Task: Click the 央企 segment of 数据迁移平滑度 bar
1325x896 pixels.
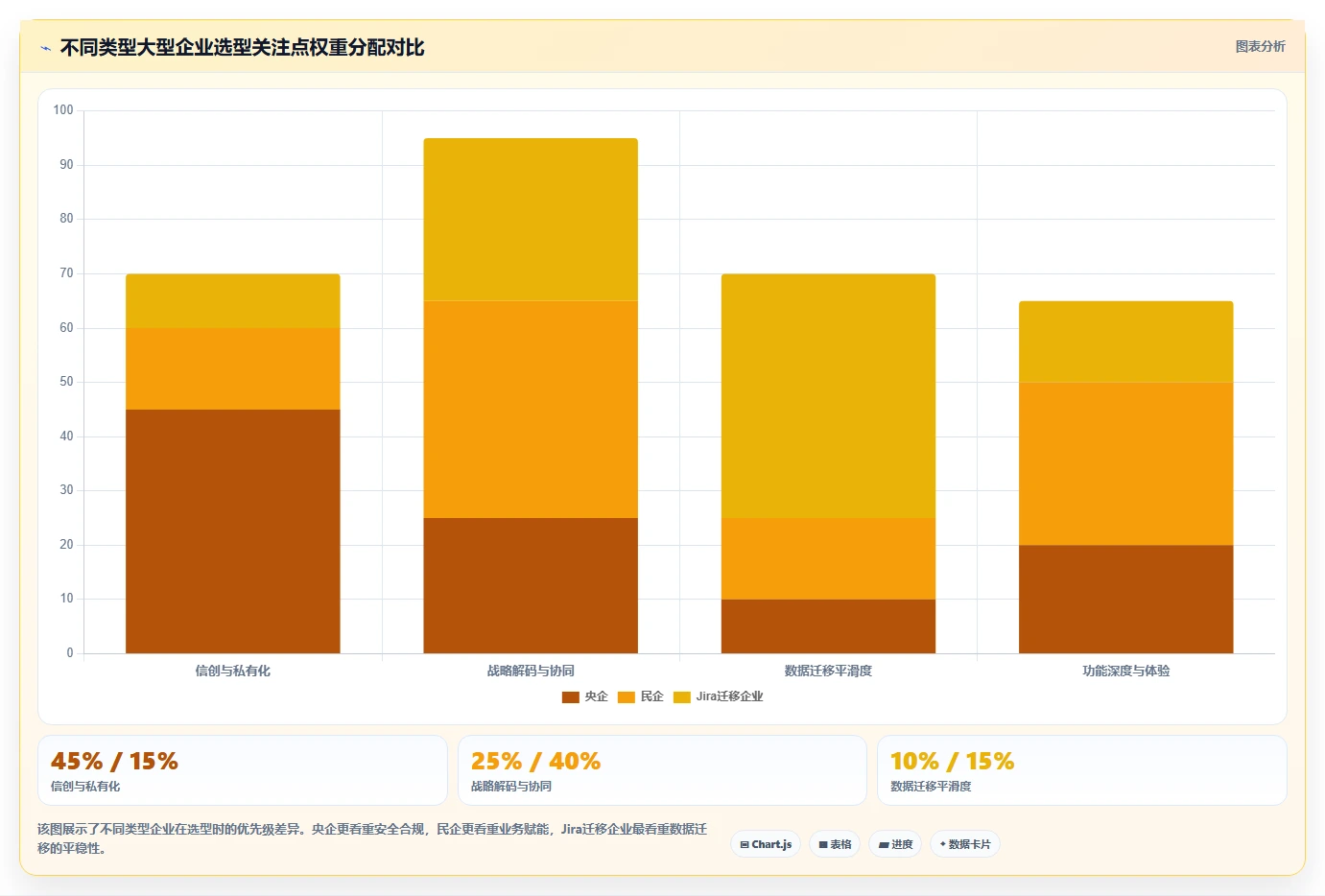Action: [828, 626]
